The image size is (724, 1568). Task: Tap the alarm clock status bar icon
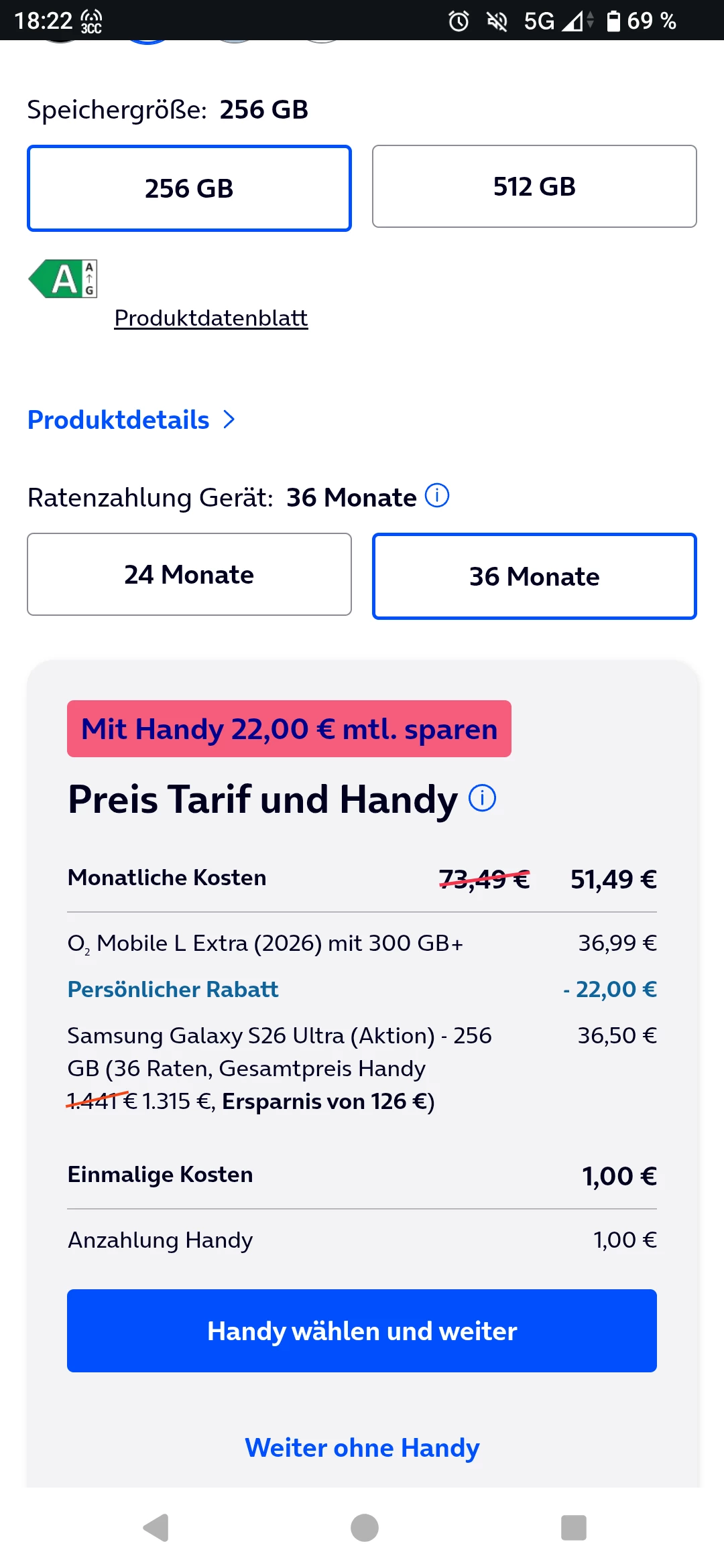[459, 21]
